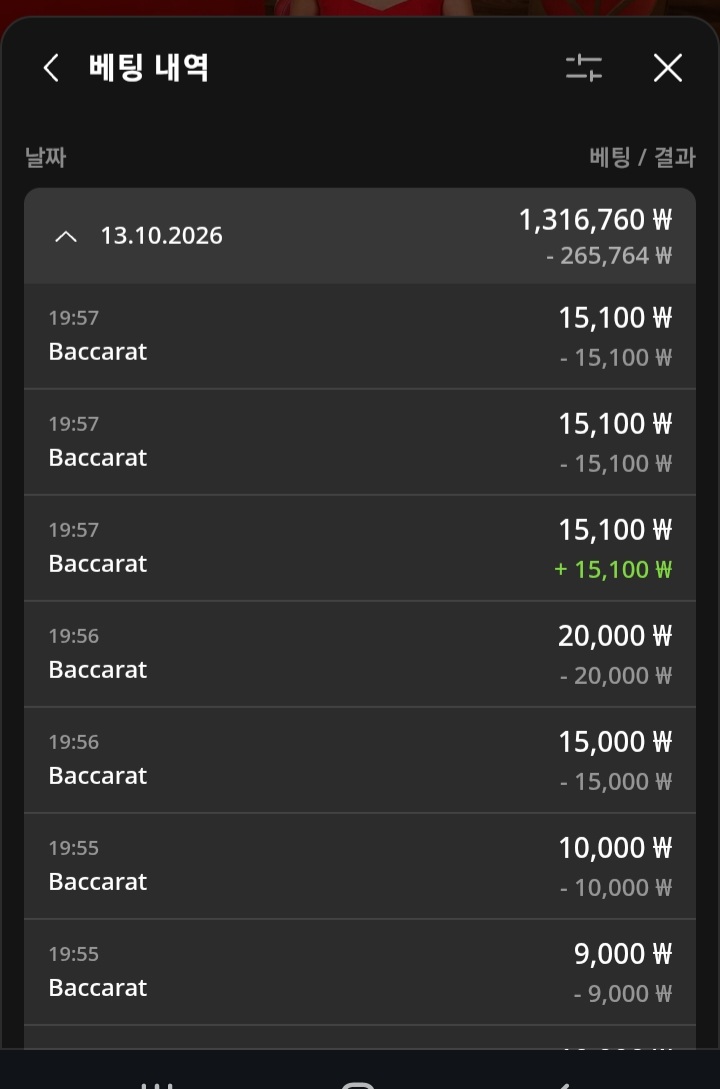
Task: Open the filter sliders icon
Action: pos(583,68)
